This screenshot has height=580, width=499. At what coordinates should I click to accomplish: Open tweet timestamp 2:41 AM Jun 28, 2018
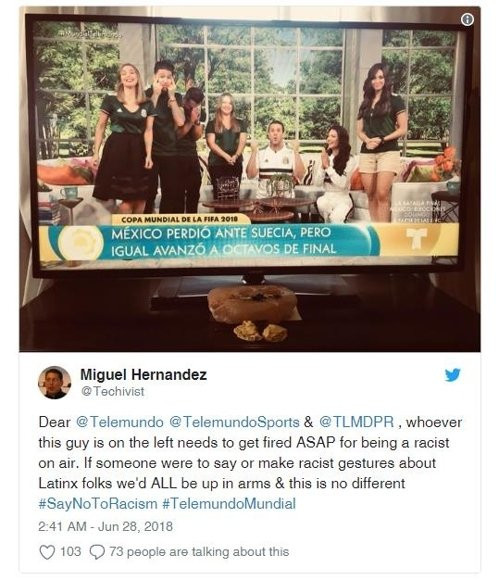click(x=105, y=526)
